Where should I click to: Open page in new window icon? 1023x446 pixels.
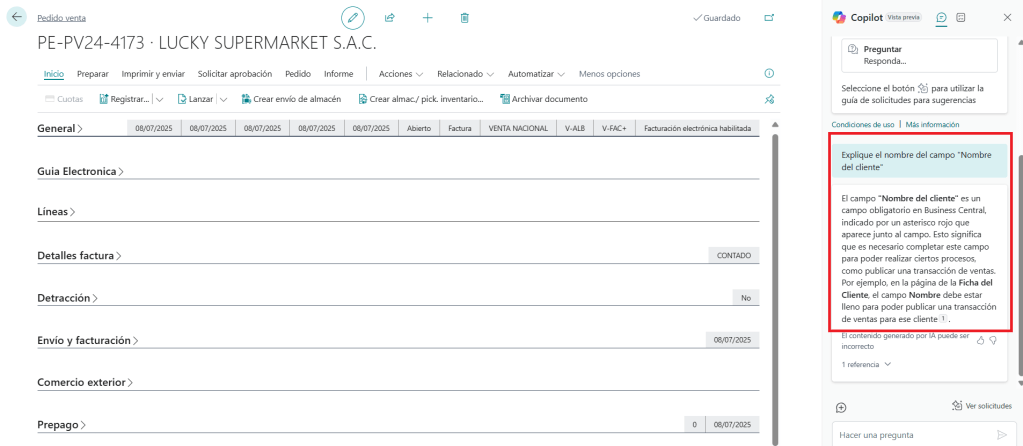point(769,18)
